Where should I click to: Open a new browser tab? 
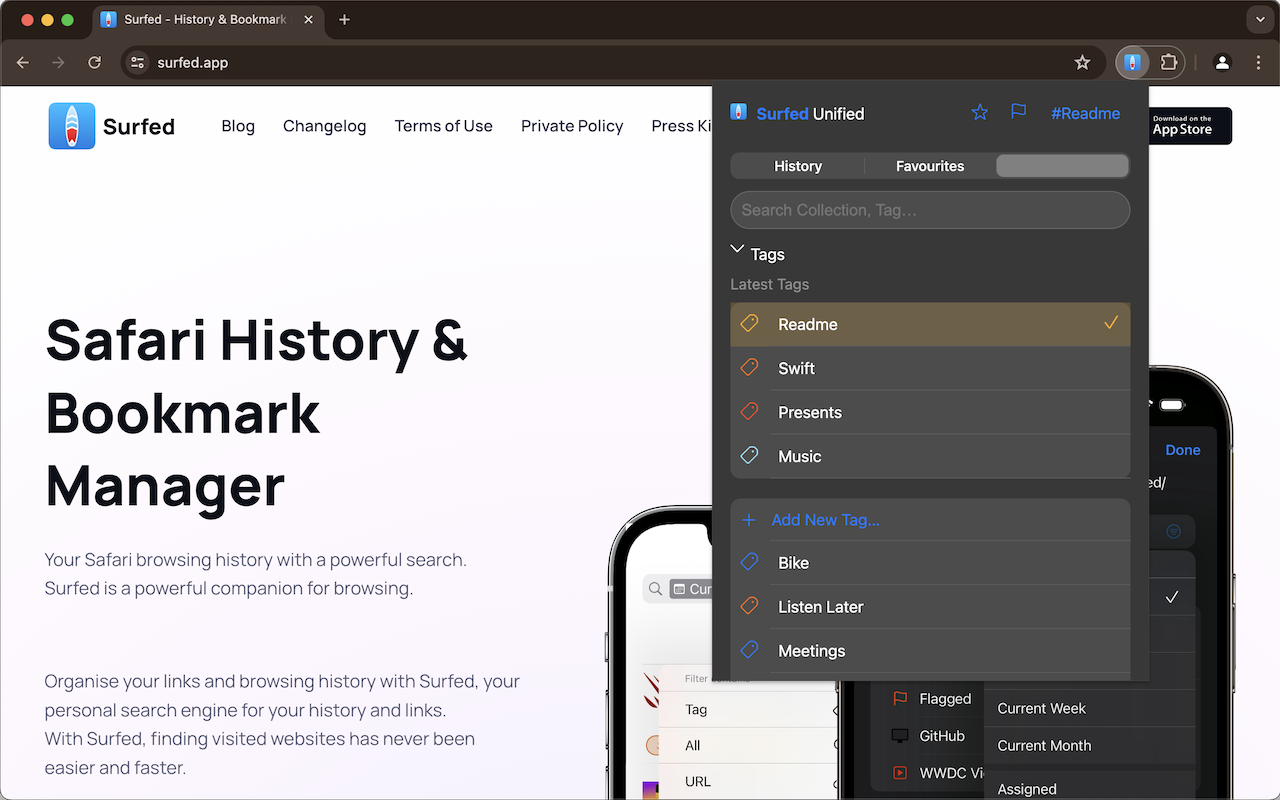coord(344,19)
